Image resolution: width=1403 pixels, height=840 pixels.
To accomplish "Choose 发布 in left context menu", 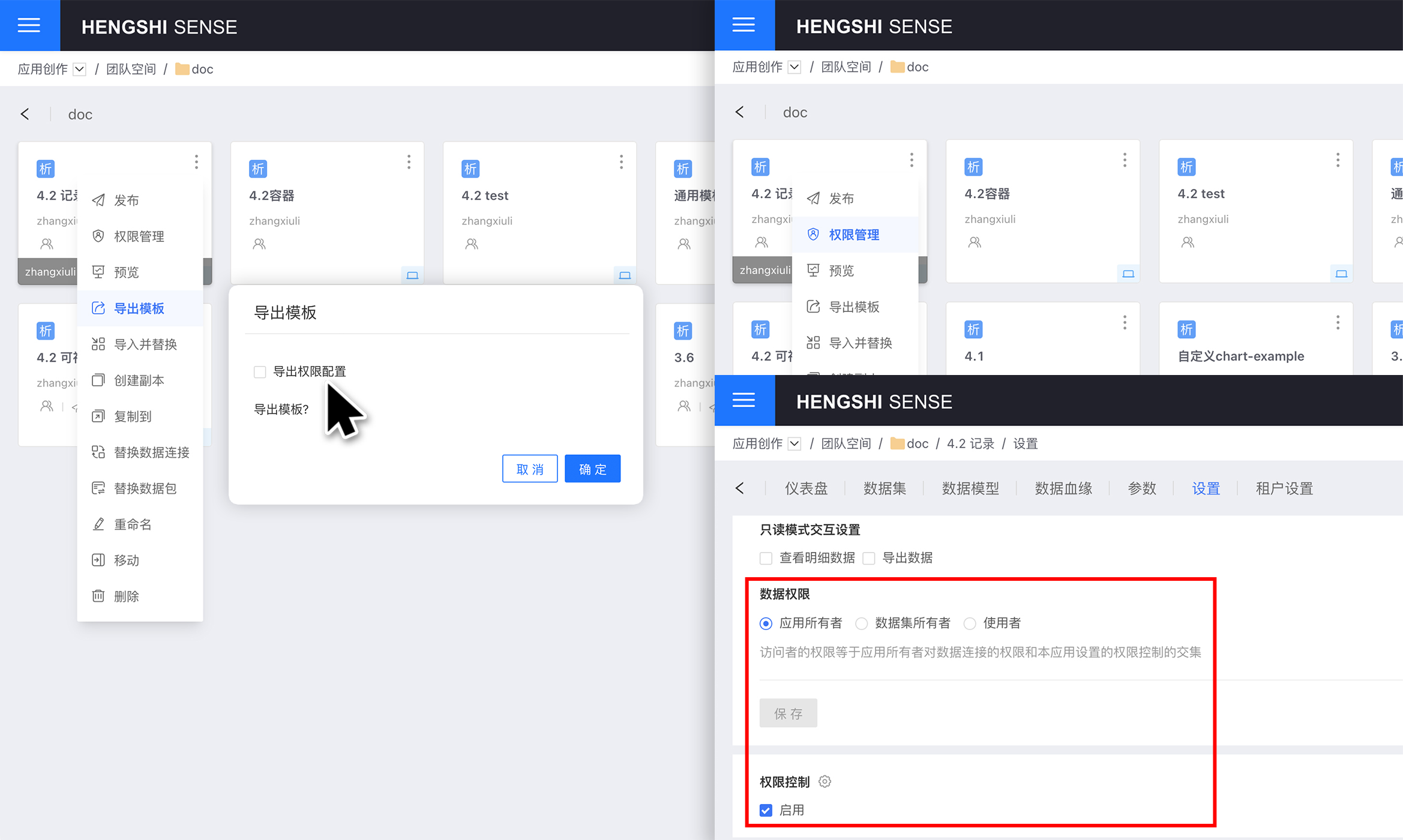I will (x=140, y=200).
